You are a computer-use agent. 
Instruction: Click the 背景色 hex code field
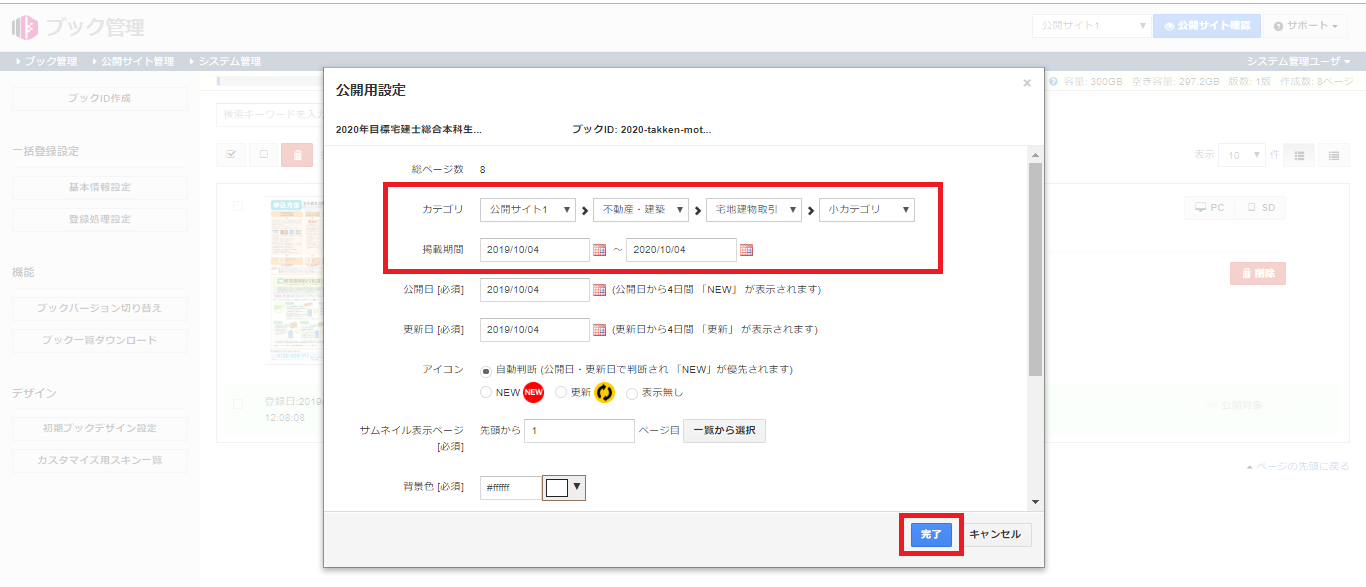(x=510, y=488)
